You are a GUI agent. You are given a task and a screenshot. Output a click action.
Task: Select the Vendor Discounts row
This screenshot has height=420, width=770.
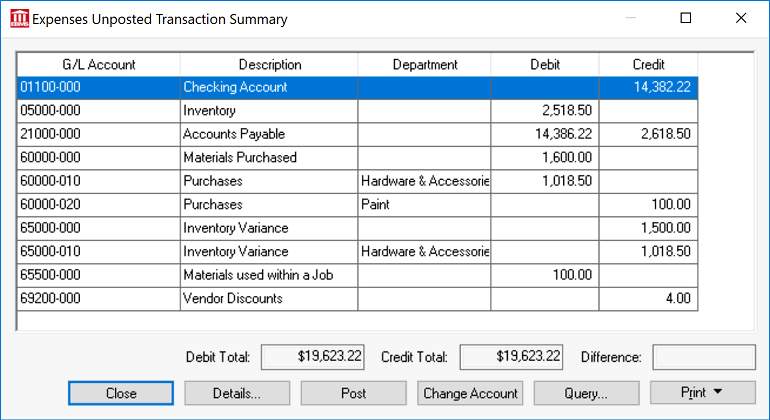(358, 299)
